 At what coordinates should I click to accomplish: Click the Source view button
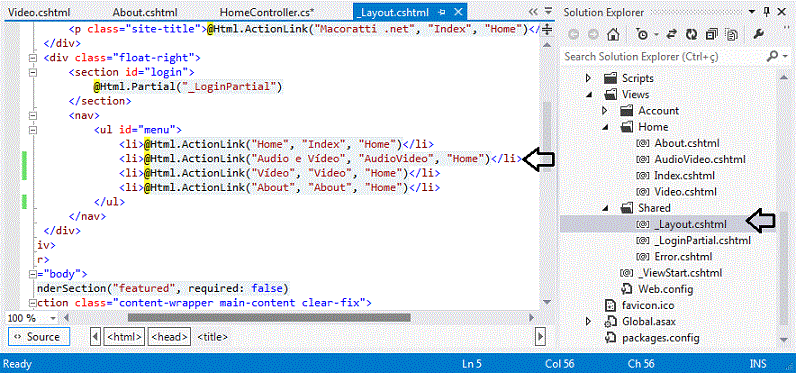pyautogui.click(x=39, y=336)
